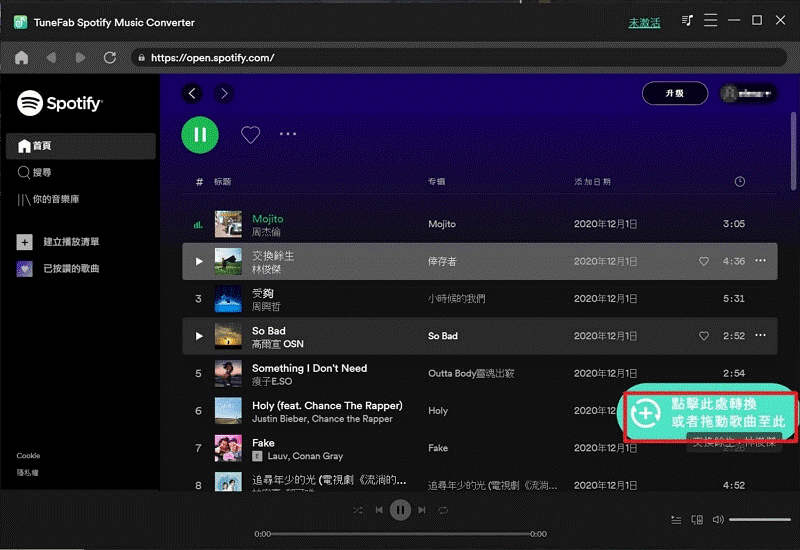Reload the Spotify page
The width and height of the screenshot is (800, 550).
110,58
